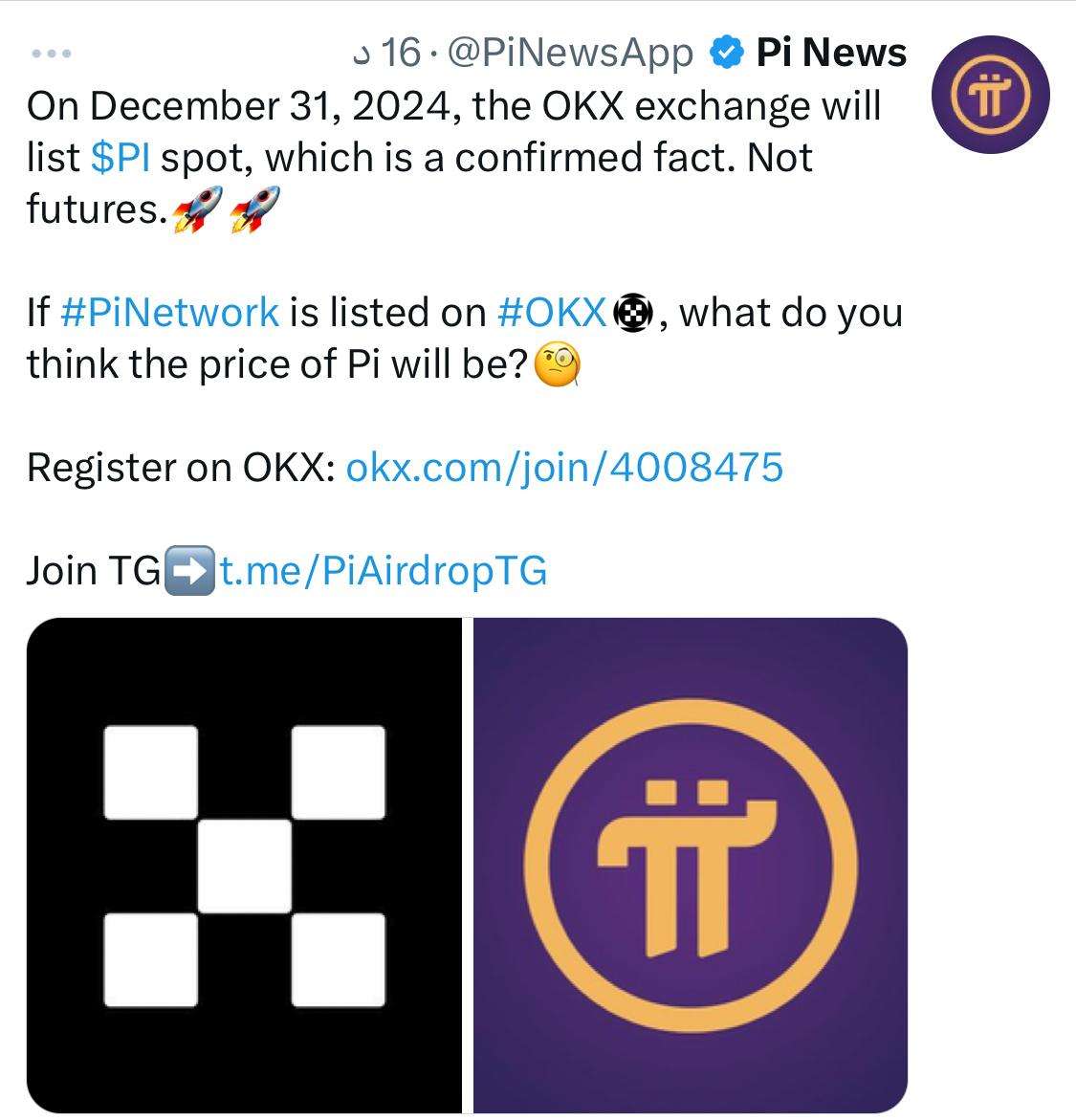Open the #OKX hashtag
1076x1120 pixels.
[x=552, y=313]
